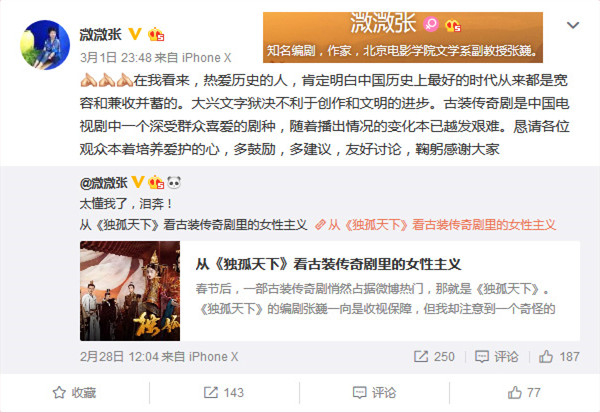Open 评论 in the bottom action bar
This screenshot has height=413, width=600.
pyautogui.click(x=374, y=393)
